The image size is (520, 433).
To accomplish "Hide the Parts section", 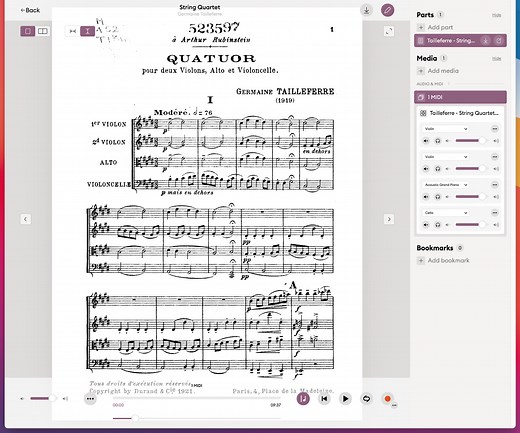I will pyautogui.click(x=496, y=15).
